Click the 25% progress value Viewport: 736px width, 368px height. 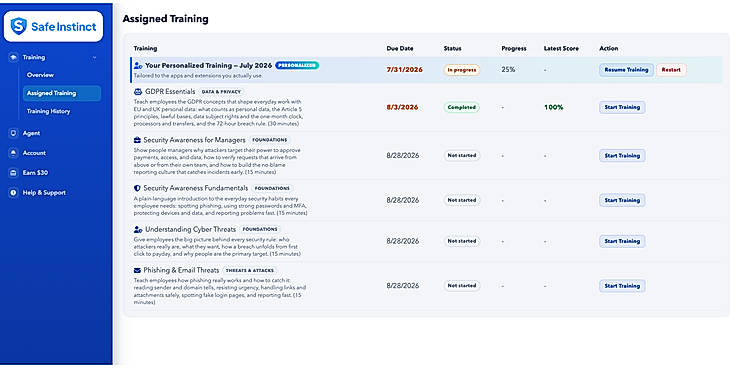[x=508, y=69]
